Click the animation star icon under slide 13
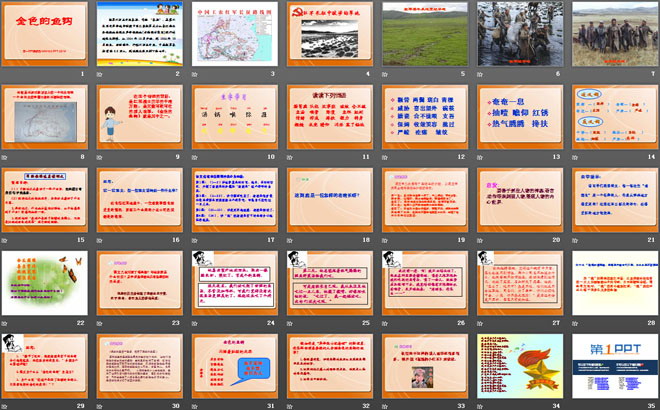The width and height of the screenshot is (660, 410). [x=480, y=157]
